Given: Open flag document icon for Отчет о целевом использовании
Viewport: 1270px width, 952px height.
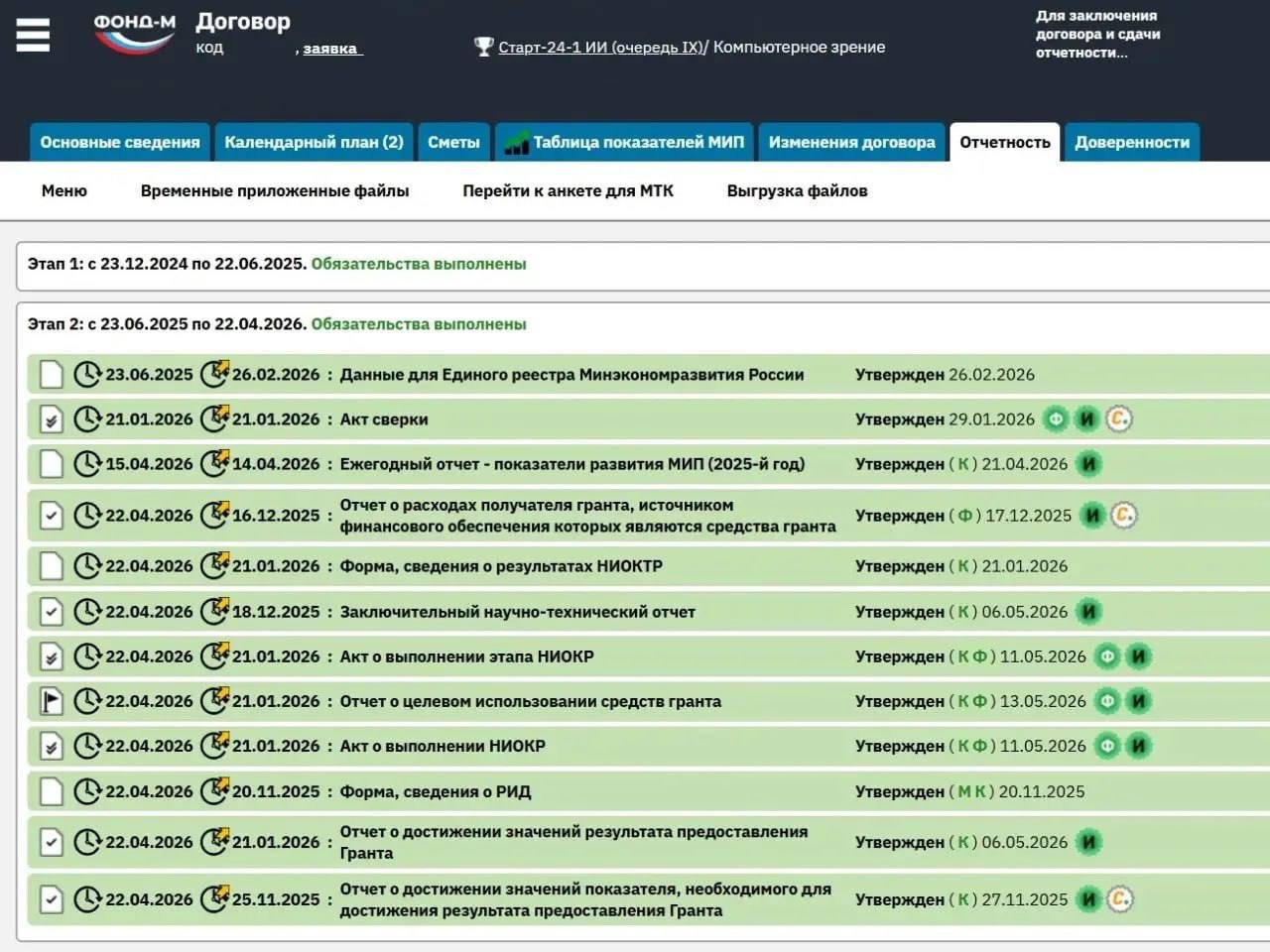Looking at the screenshot, I should tap(52, 701).
